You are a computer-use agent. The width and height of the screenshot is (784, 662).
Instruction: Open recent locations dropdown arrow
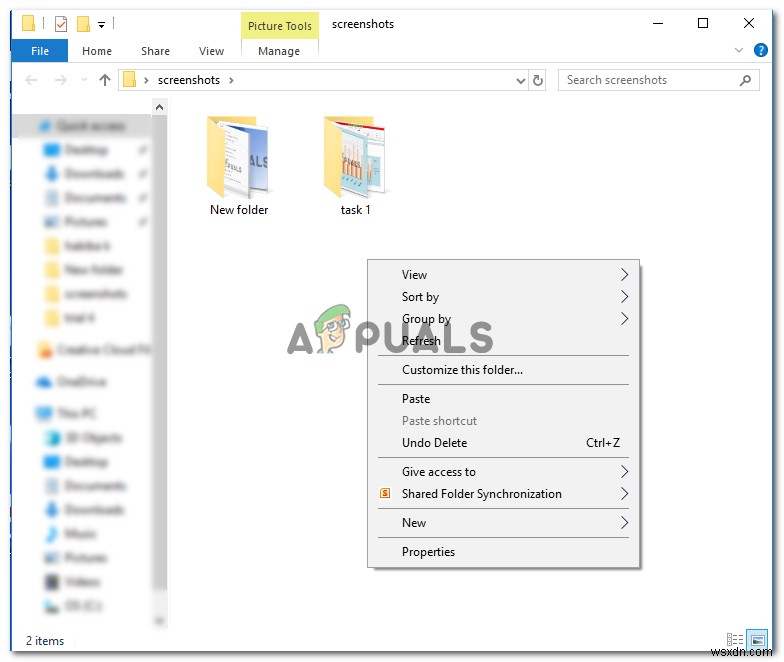84,80
